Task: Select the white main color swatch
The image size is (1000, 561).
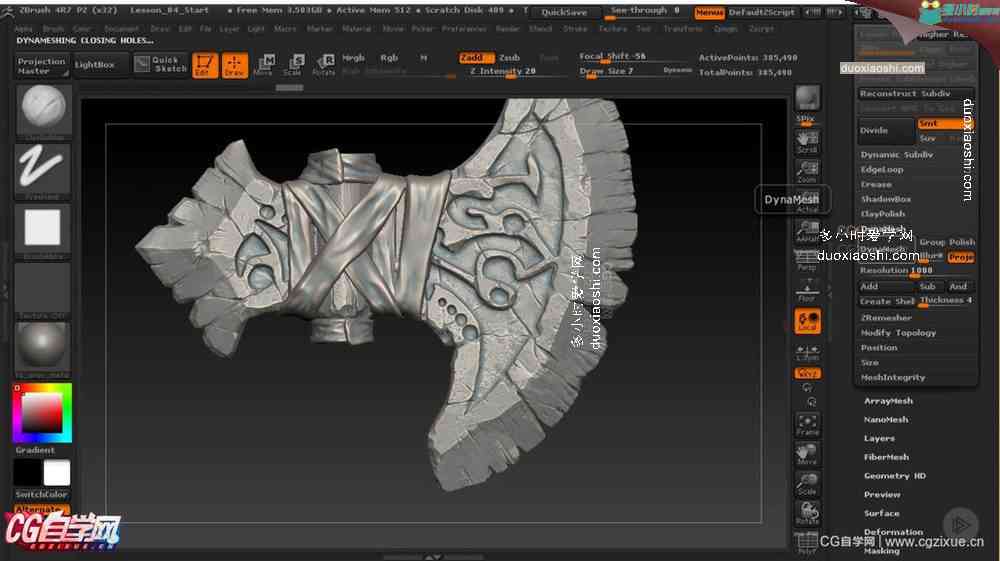Action: 57,473
